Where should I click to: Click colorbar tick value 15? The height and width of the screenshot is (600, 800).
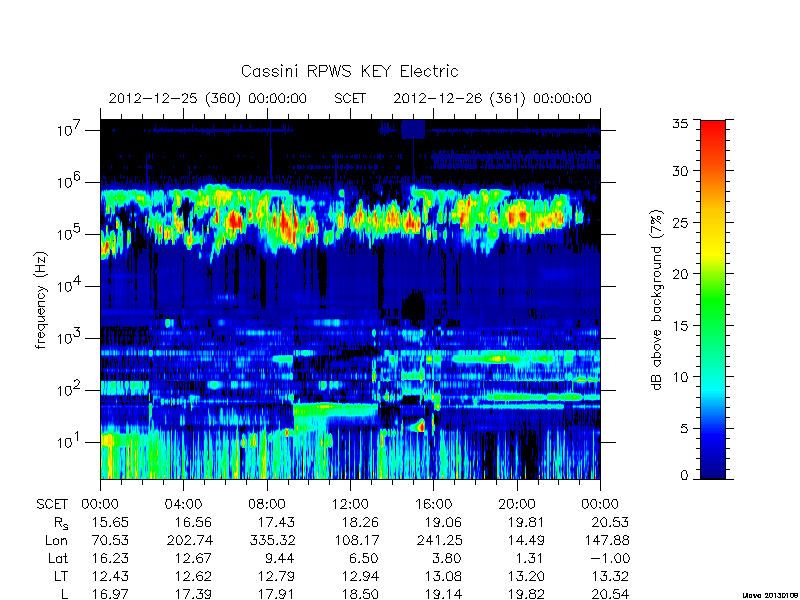coord(680,325)
